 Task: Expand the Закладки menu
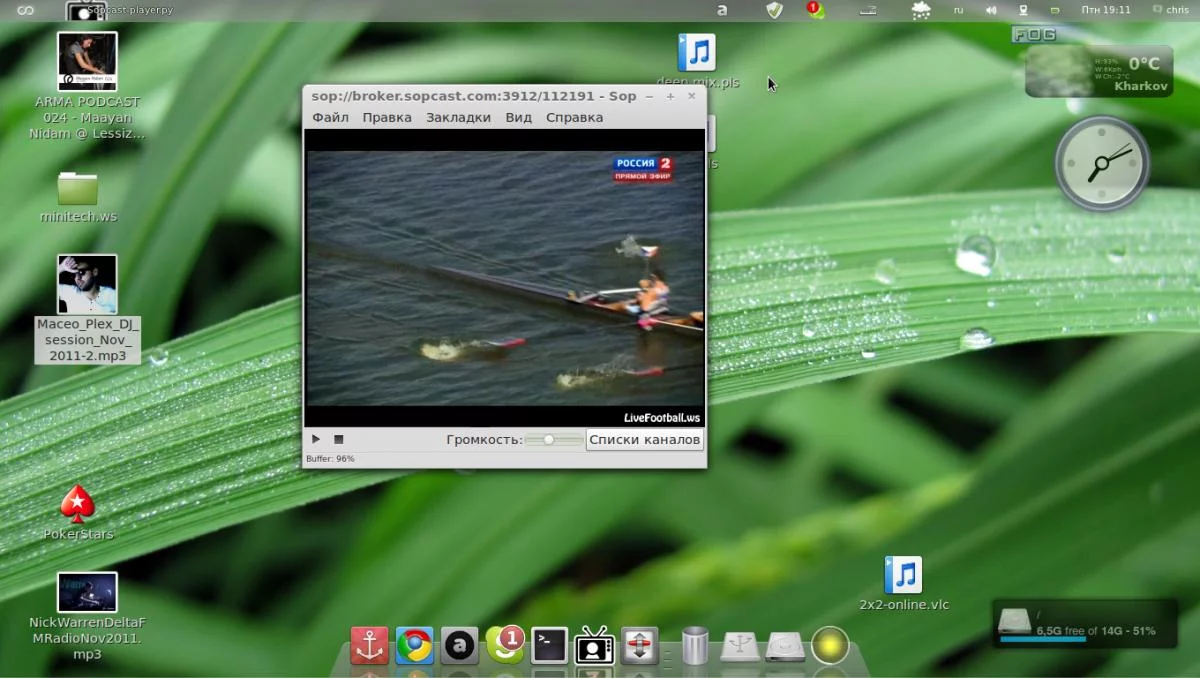pos(458,117)
